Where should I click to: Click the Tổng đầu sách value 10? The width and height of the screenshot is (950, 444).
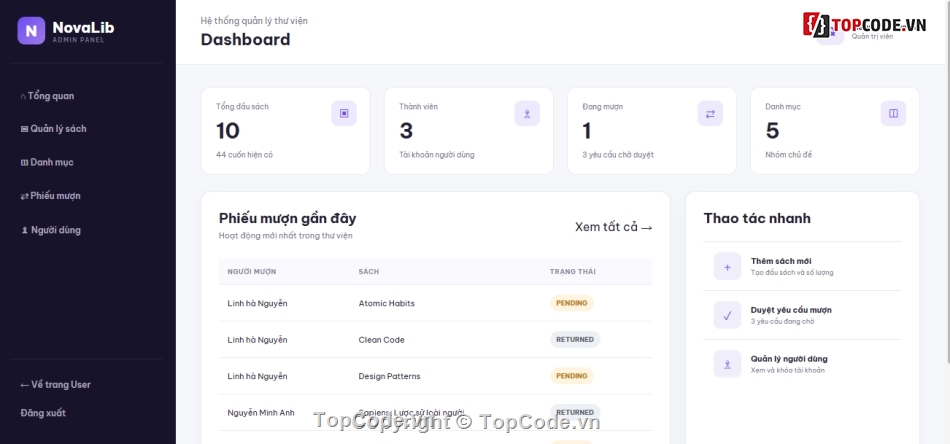point(228,131)
